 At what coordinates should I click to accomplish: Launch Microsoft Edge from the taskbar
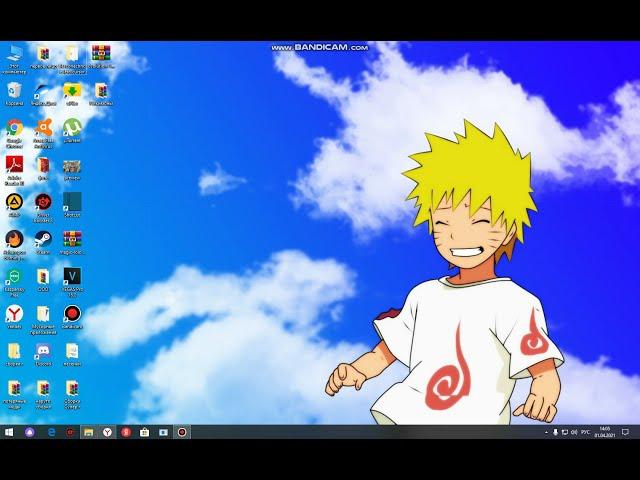pyautogui.click(x=51, y=432)
